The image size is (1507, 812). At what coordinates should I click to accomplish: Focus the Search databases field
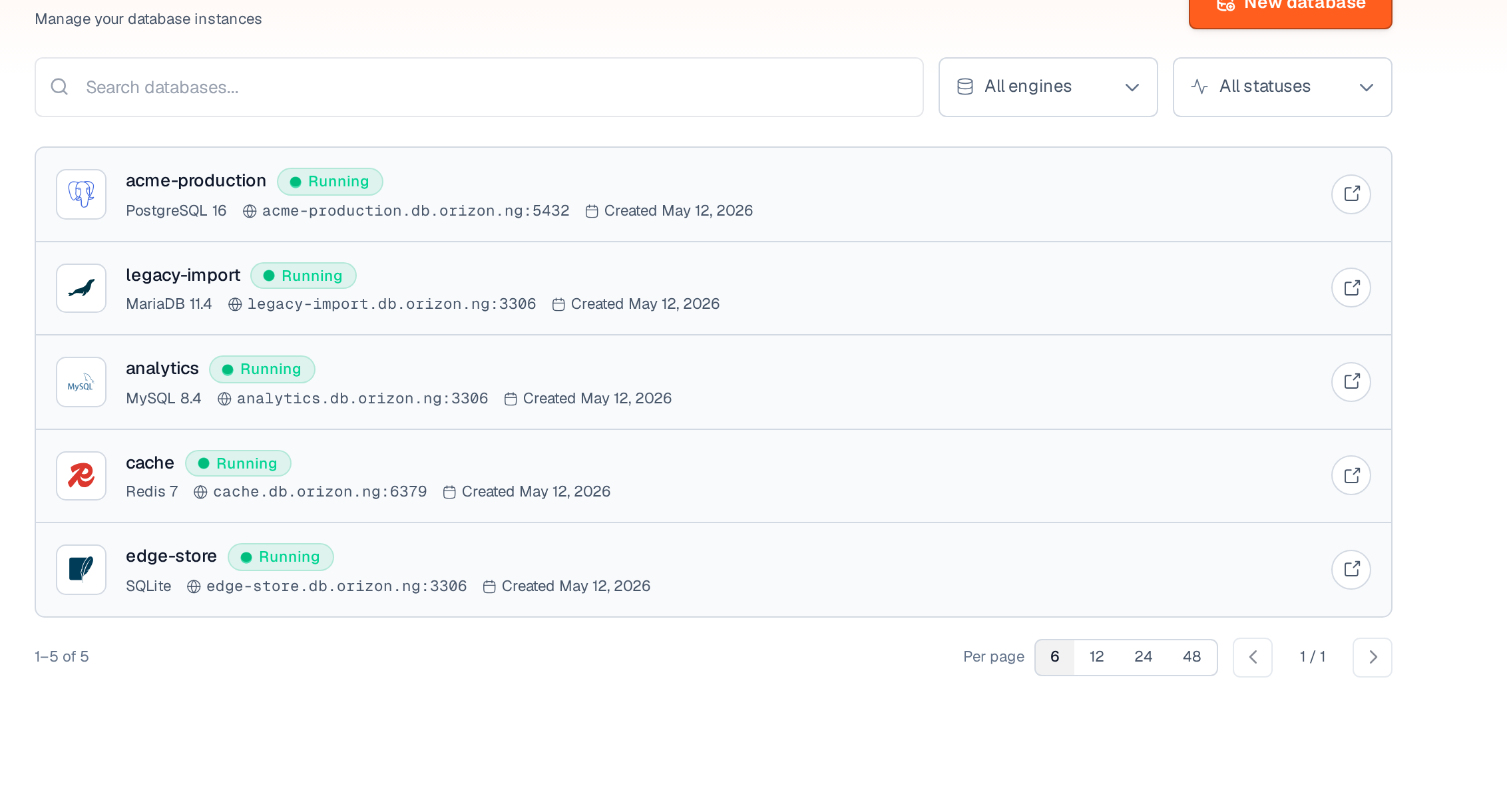click(479, 87)
